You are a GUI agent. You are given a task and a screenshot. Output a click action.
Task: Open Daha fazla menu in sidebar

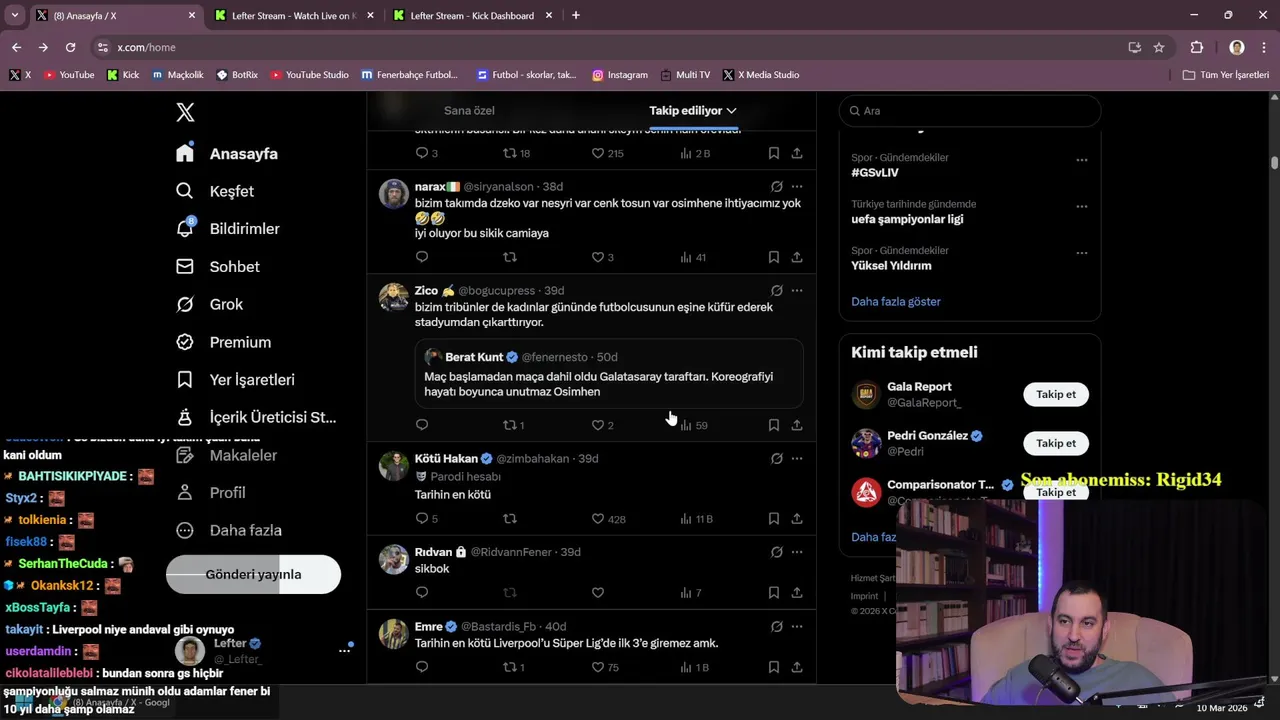(229, 530)
